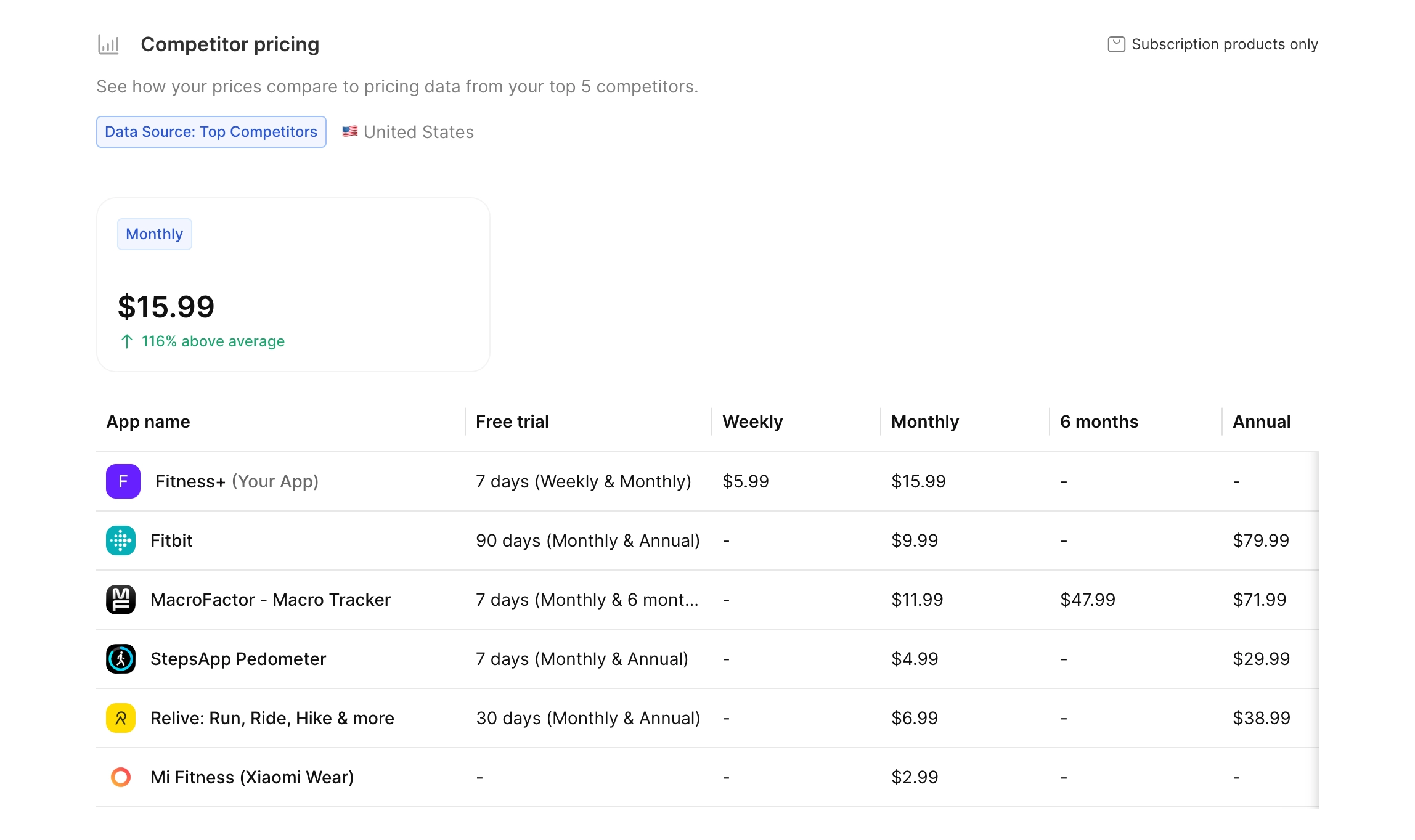Sort by the Monthly column header
This screenshot has width=1415, height=840.
[924, 422]
